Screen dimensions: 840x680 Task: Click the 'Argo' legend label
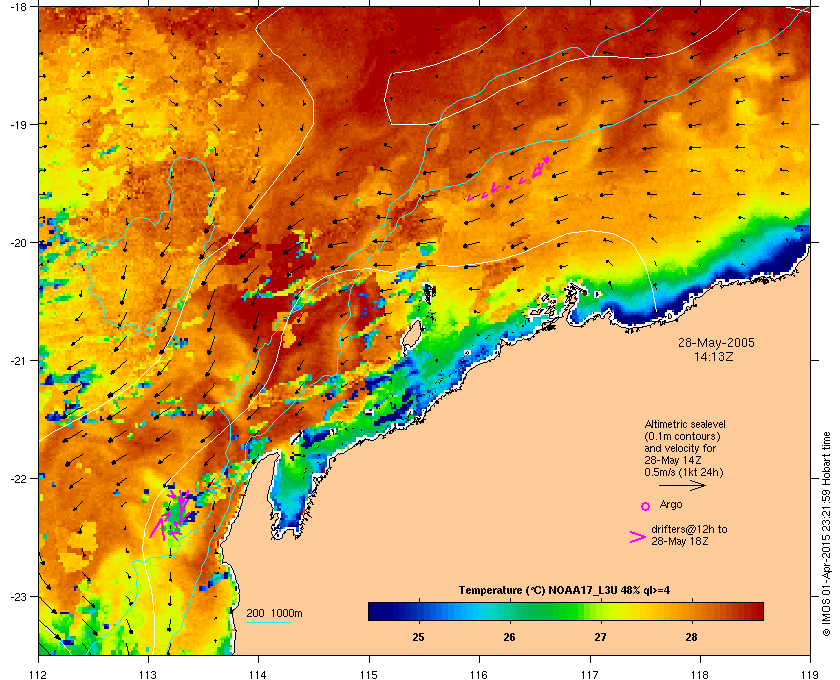[671, 504]
